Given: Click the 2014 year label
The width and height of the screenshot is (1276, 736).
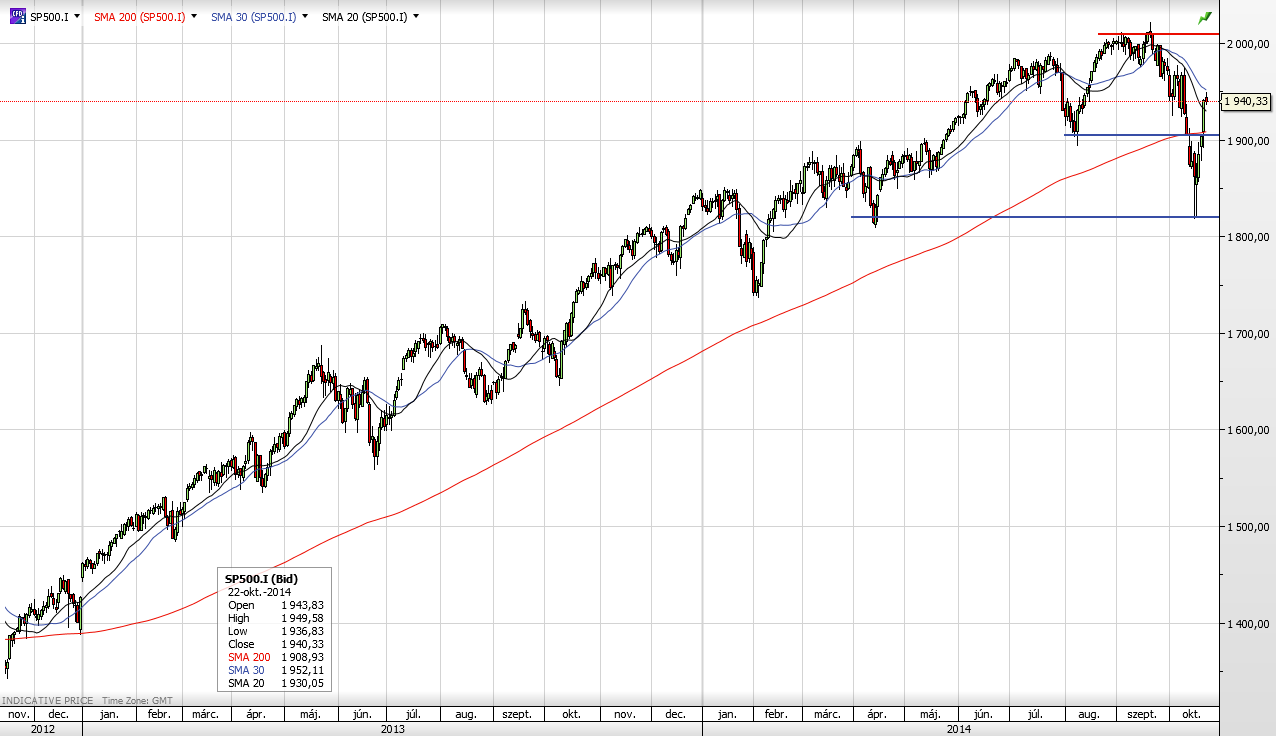Looking at the screenshot, I should [960, 729].
